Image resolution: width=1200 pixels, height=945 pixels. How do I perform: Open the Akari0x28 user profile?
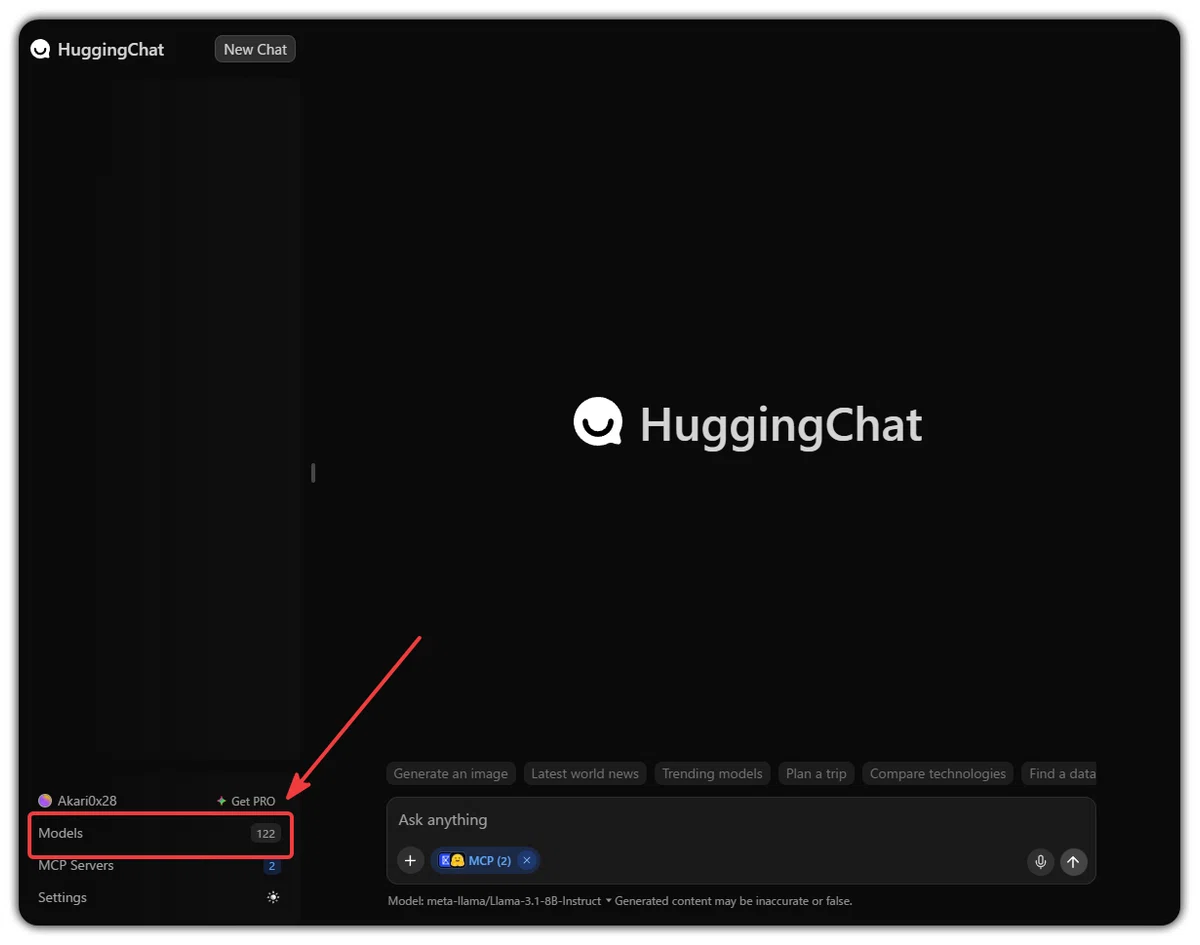click(x=78, y=801)
